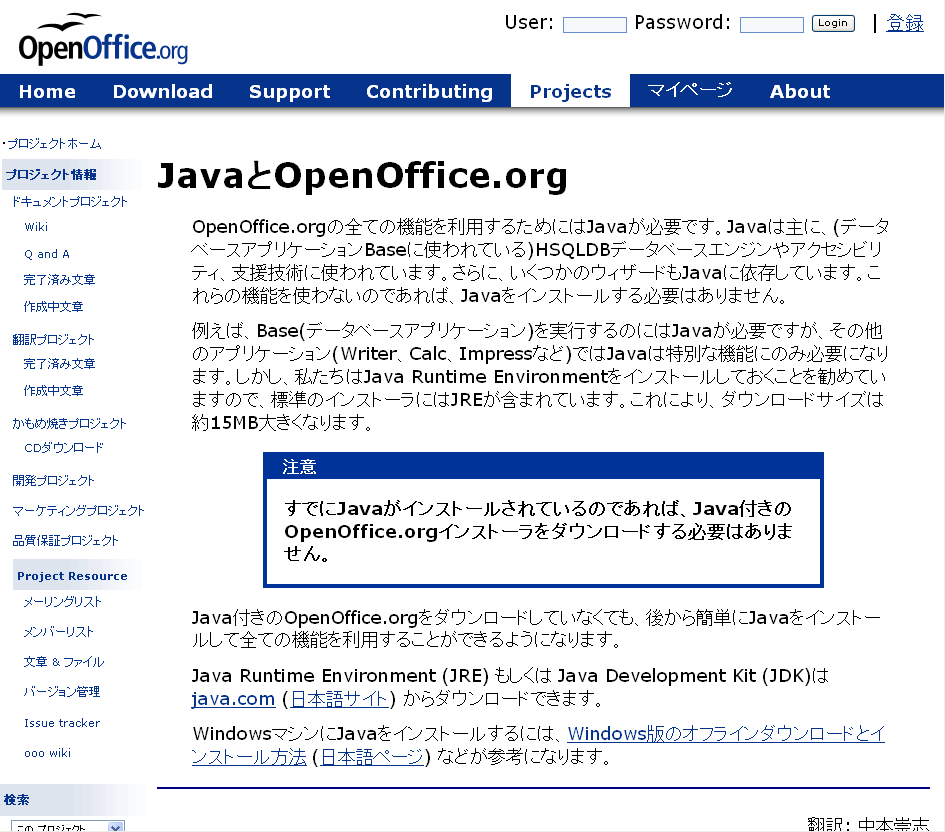Open 作成中文章 under ドキュメントプロジェクト
This screenshot has width=945, height=832.
point(53,307)
